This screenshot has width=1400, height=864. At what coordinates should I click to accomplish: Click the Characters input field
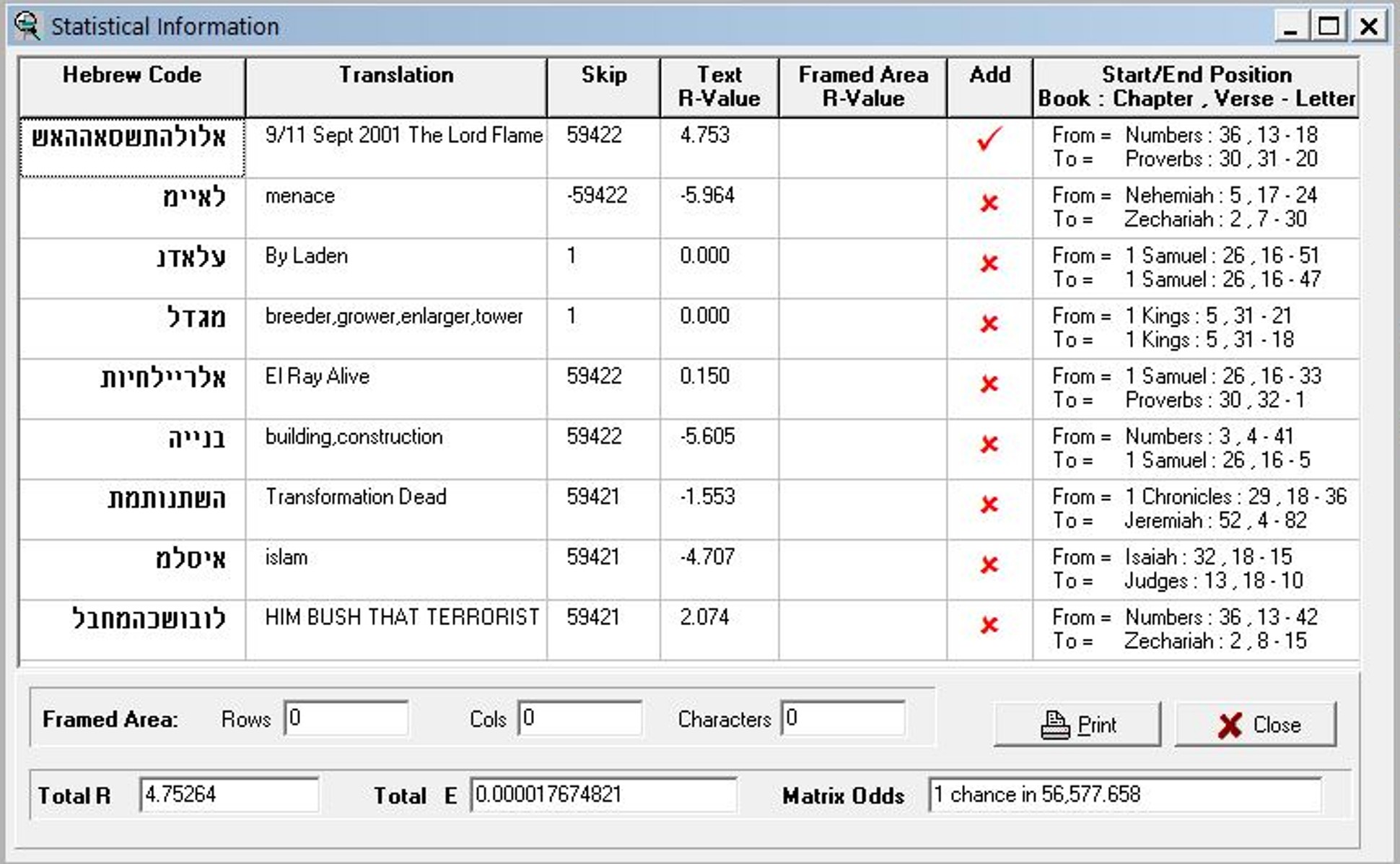[x=842, y=718]
